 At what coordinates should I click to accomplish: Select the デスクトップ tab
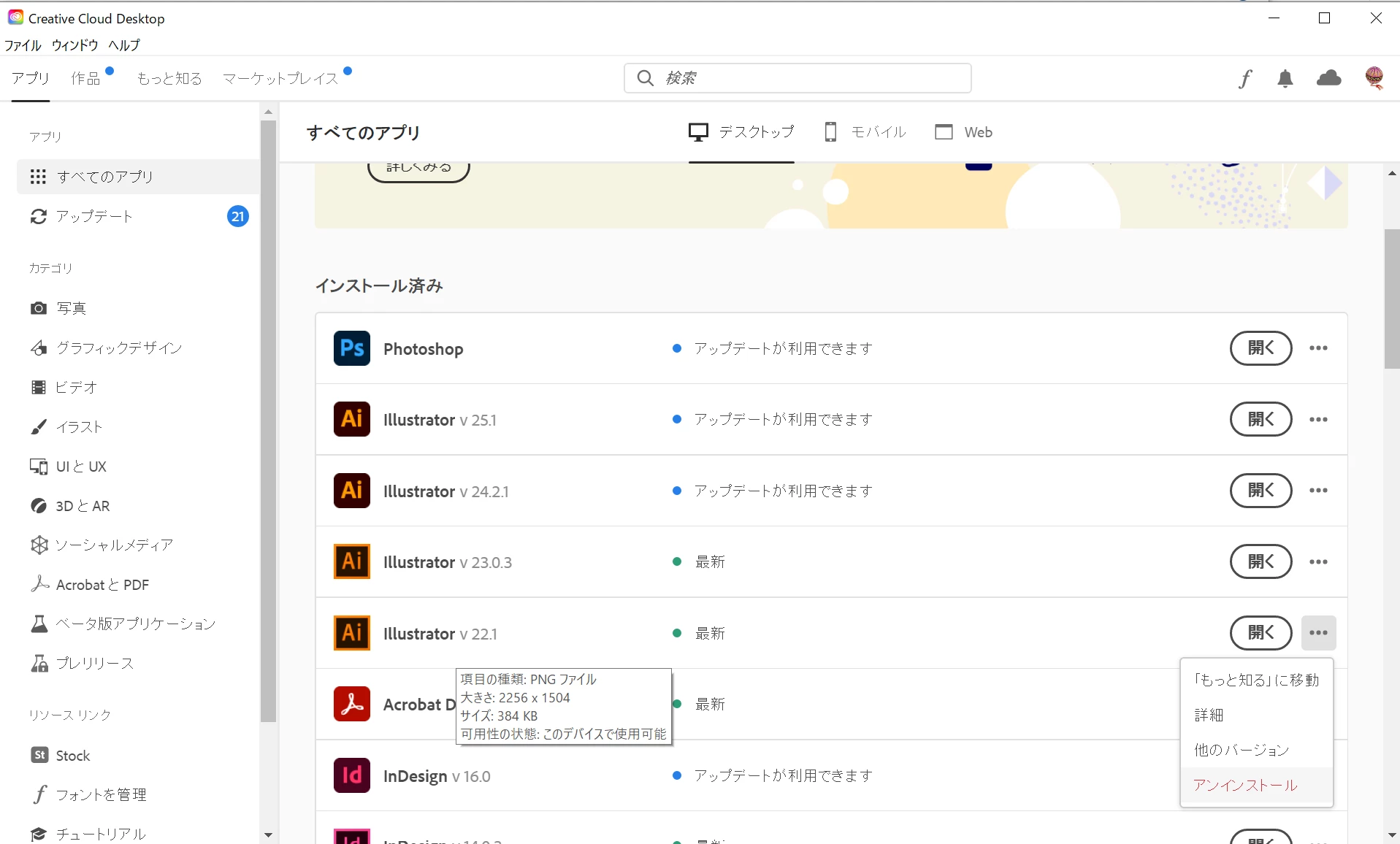click(x=741, y=132)
